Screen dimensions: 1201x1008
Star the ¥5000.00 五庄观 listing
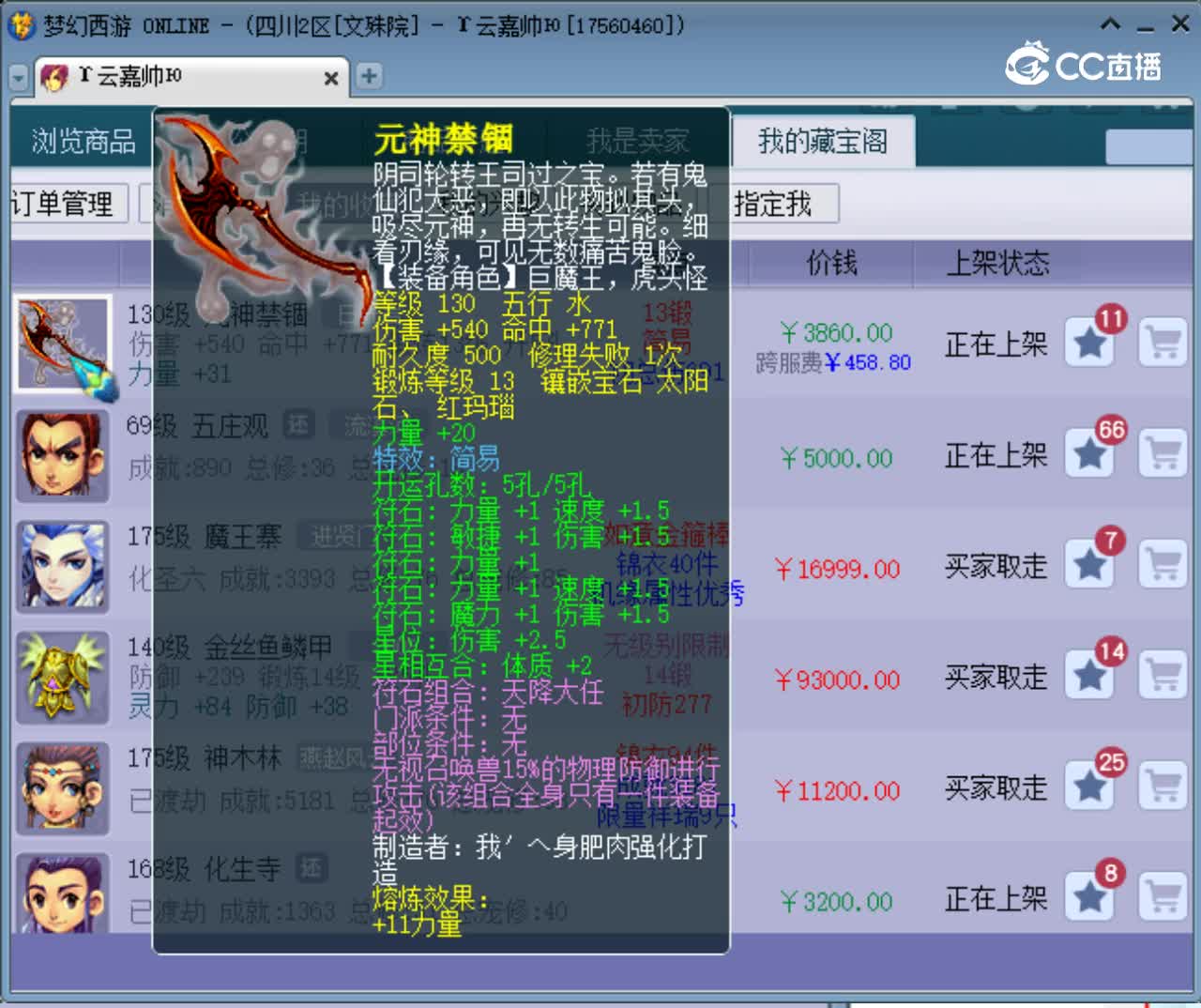click(1089, 453)
